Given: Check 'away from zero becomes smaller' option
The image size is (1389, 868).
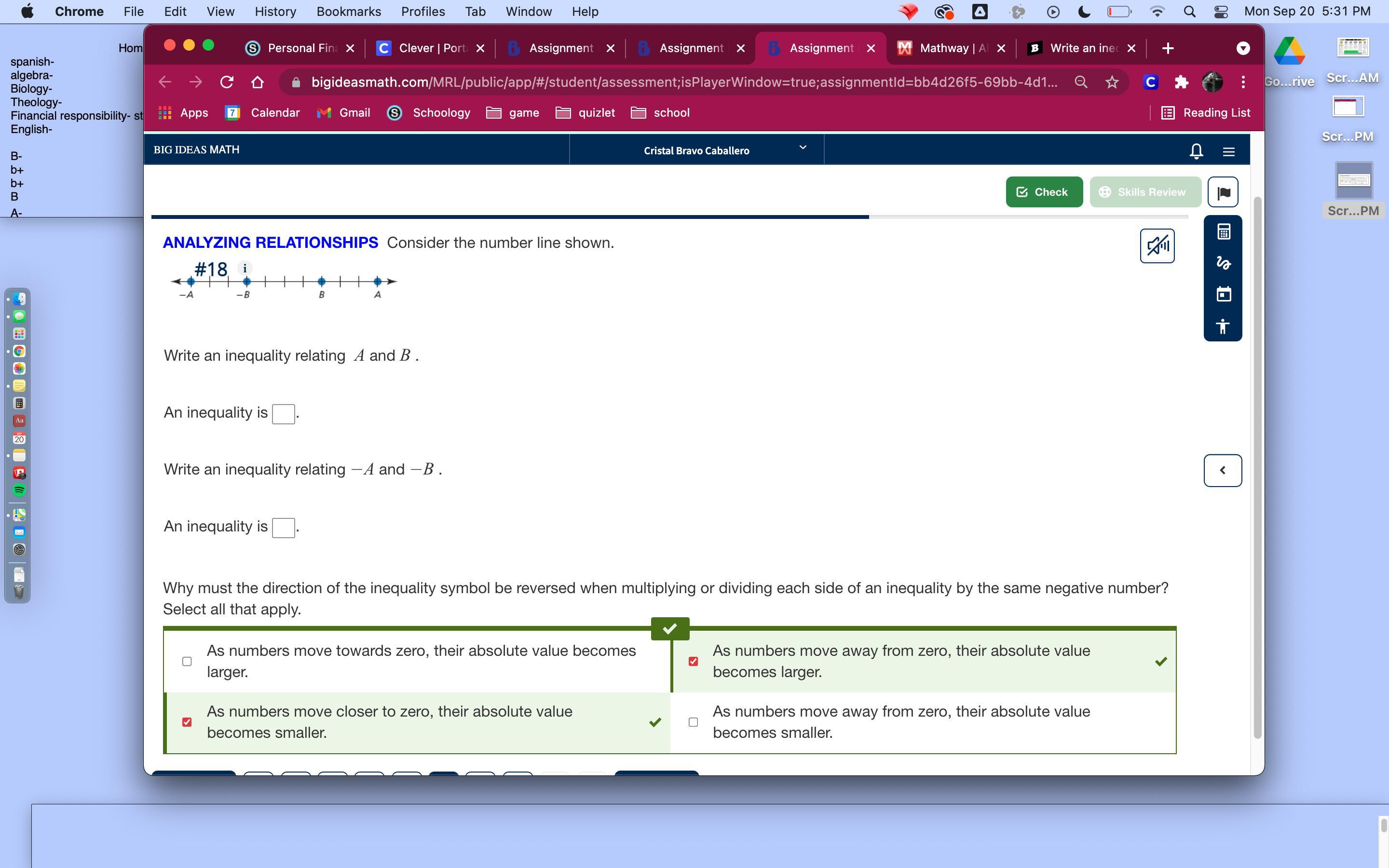Looking at the screenshot, I should [x=693, y=722].
